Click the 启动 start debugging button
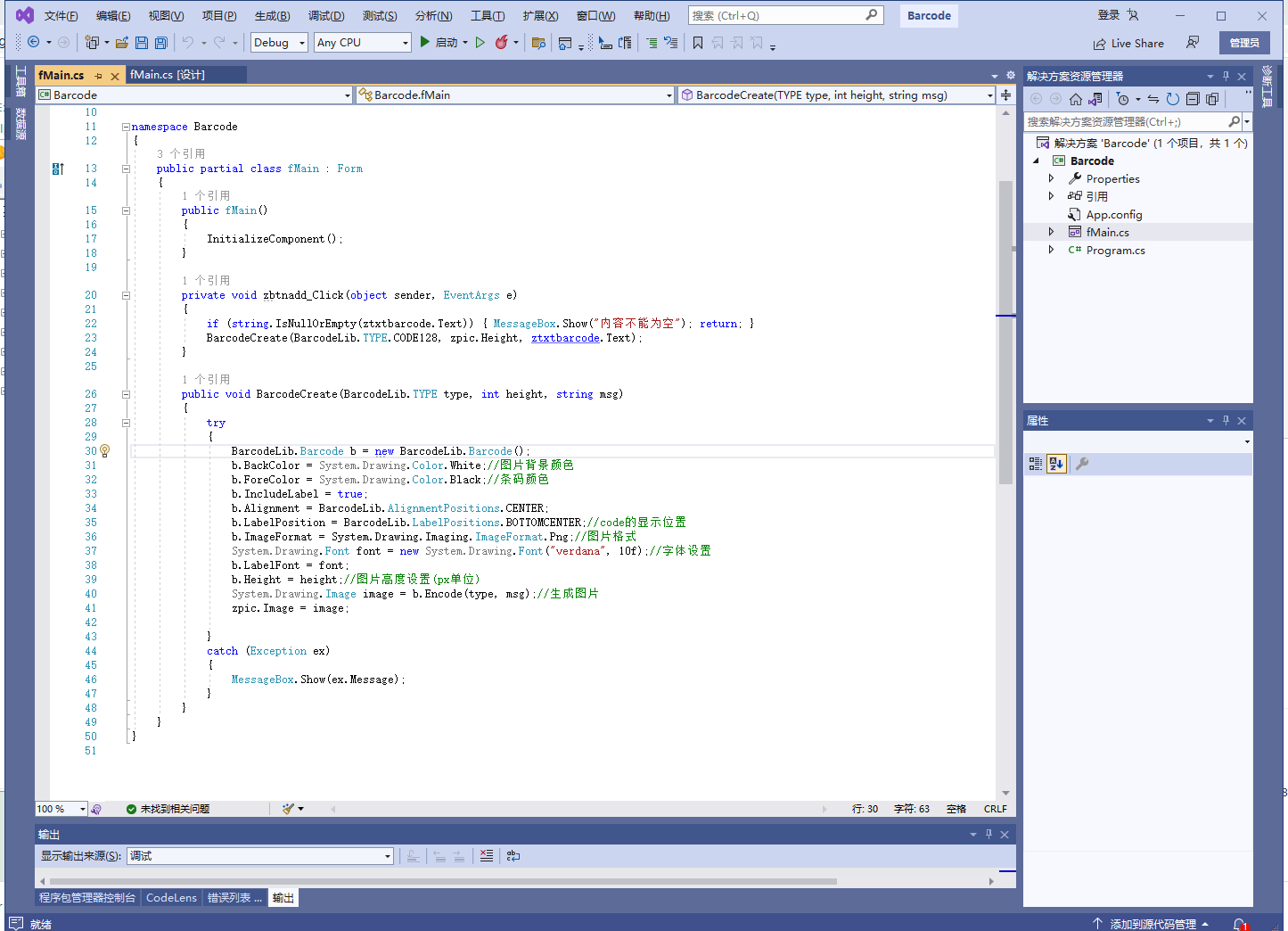 pos(441,42)
